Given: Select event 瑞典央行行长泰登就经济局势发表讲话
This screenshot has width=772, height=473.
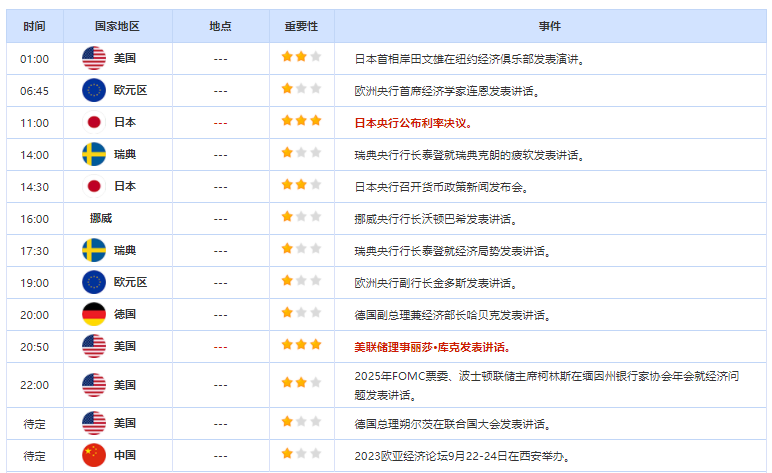Looking at the screenshot, I should click(x=453, y=251).
